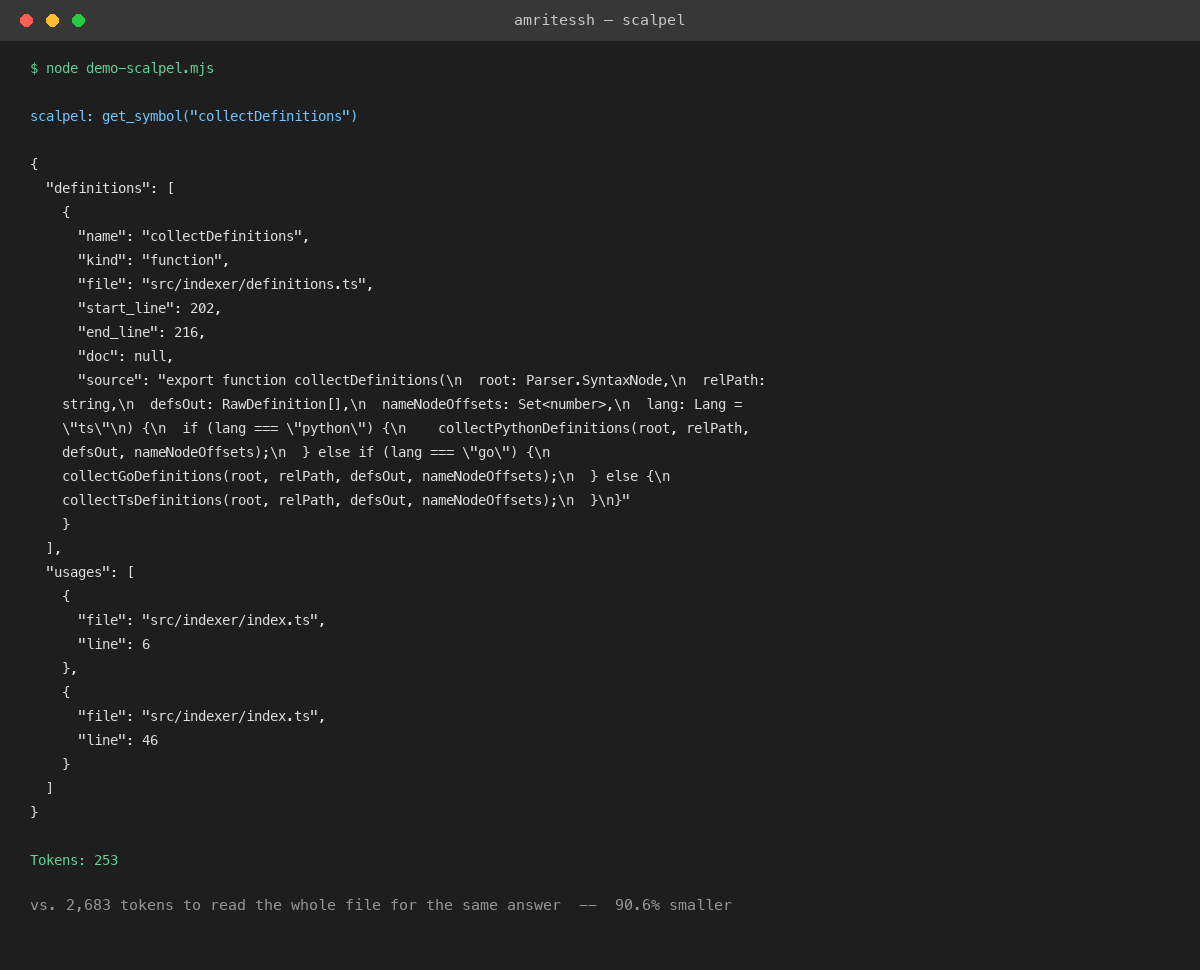Click the command "$ node demo-scalpel.mjs"

(122, 68)
